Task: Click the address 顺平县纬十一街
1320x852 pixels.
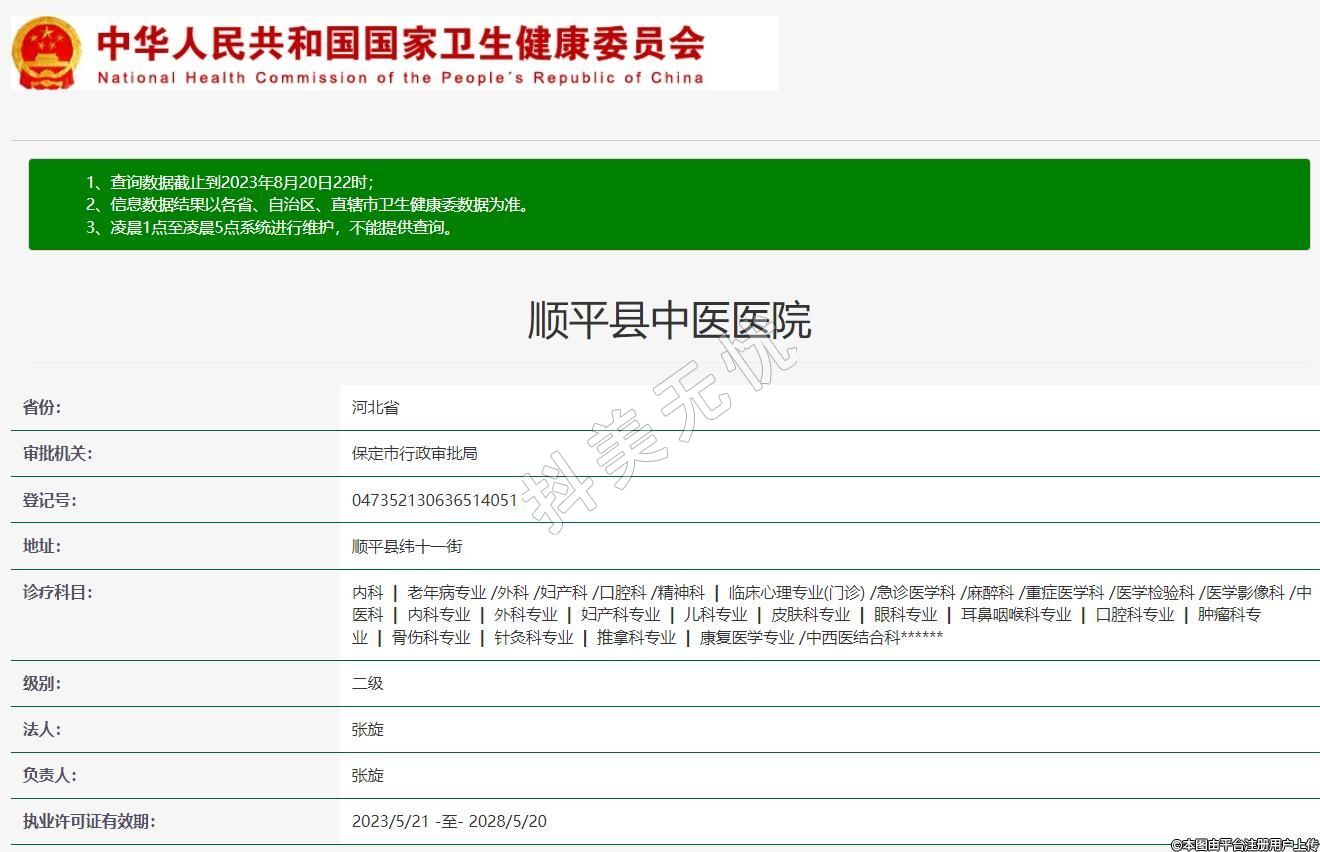Action: tap(406, 546)
